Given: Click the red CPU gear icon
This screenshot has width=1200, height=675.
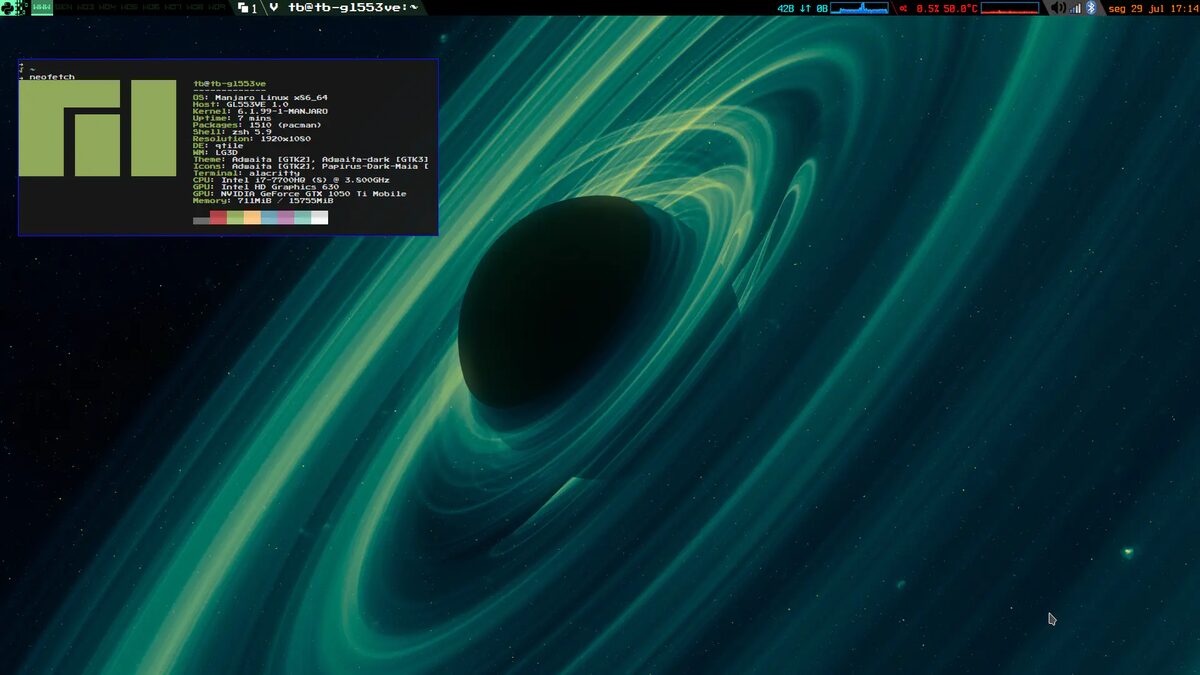Looking at the screenshot, I should 903,7.
